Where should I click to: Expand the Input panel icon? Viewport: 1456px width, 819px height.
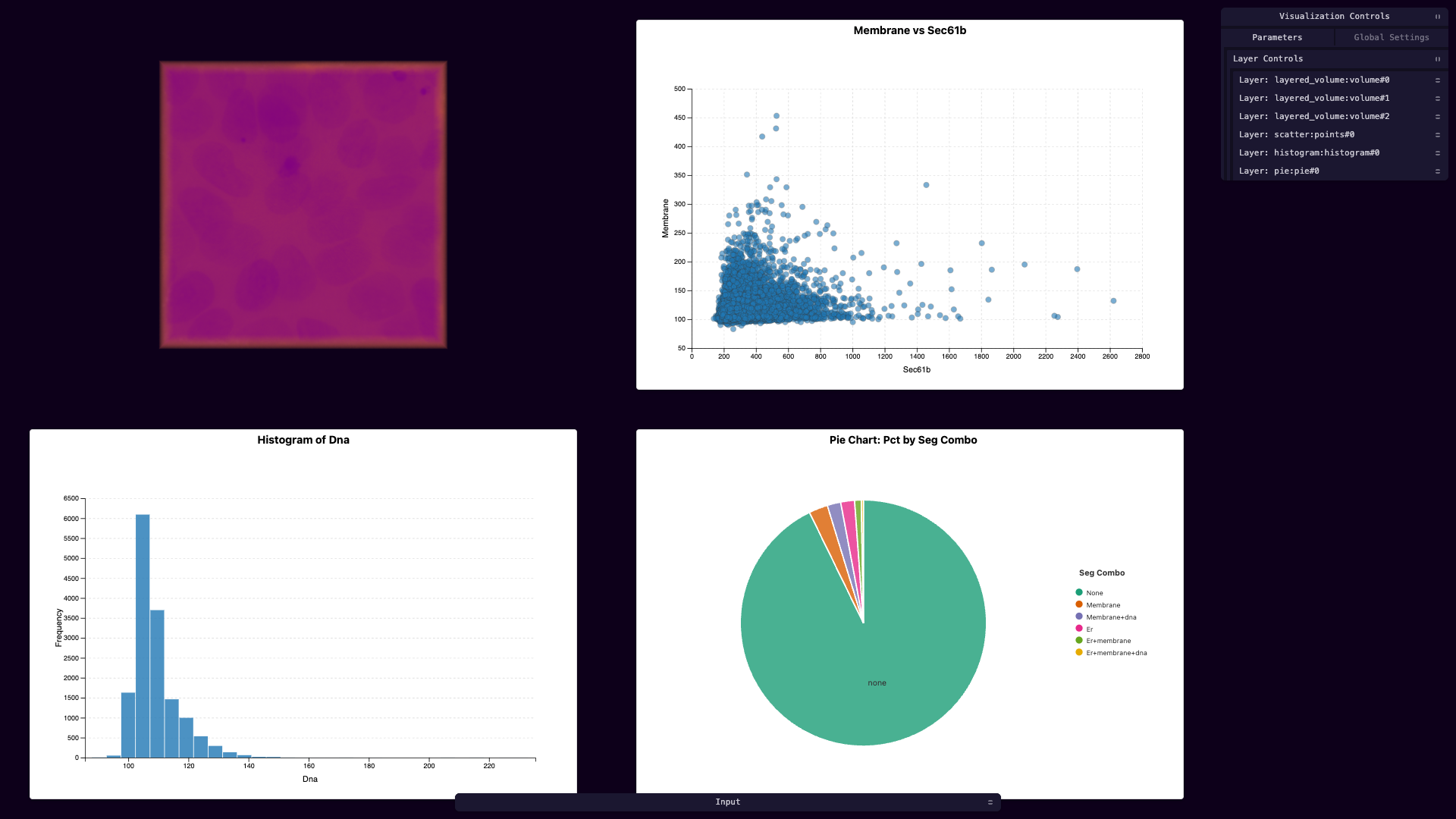(x=990, y=802)
